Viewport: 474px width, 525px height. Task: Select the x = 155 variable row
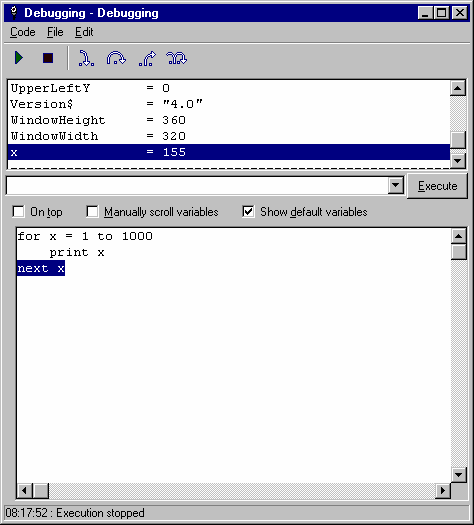tap(229, 152)
